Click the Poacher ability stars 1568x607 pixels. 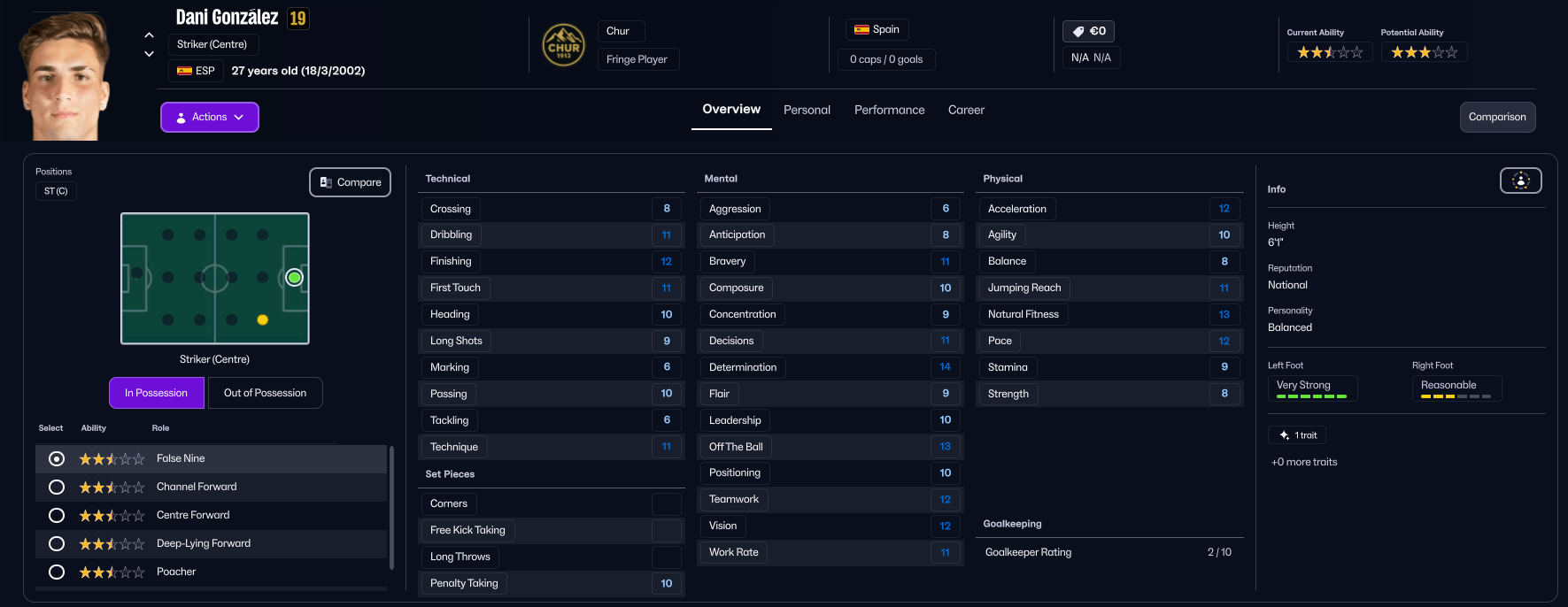(x=112, y=572)
